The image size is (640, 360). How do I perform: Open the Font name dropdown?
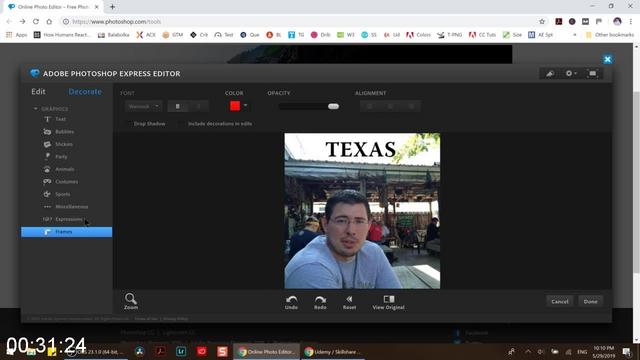143,107
